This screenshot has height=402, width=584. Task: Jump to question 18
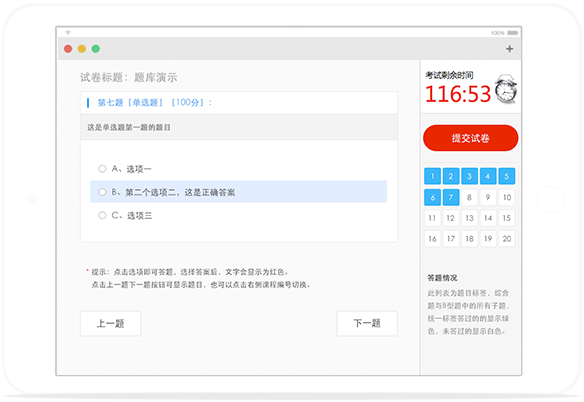pos(469,239)
